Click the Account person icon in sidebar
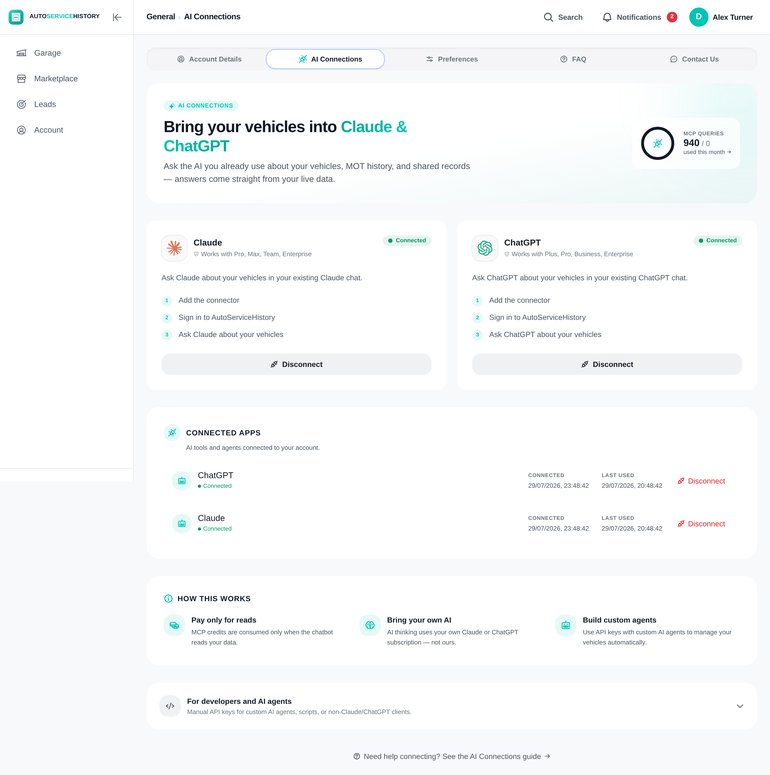Viewport: 770px width, 775px height. click(x=21, y=130)
